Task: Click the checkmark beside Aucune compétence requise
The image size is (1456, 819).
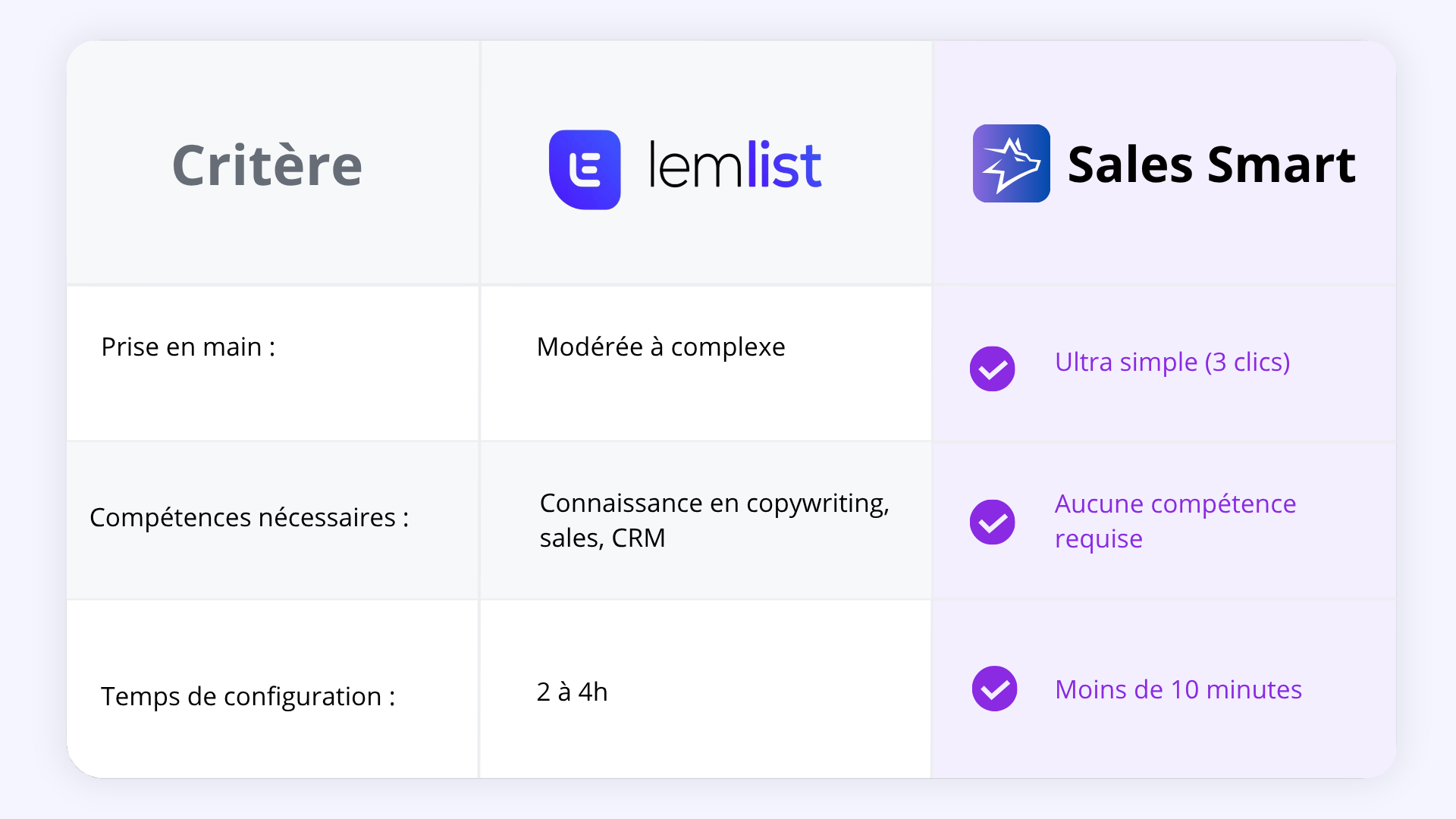Action: click(992, 522)
